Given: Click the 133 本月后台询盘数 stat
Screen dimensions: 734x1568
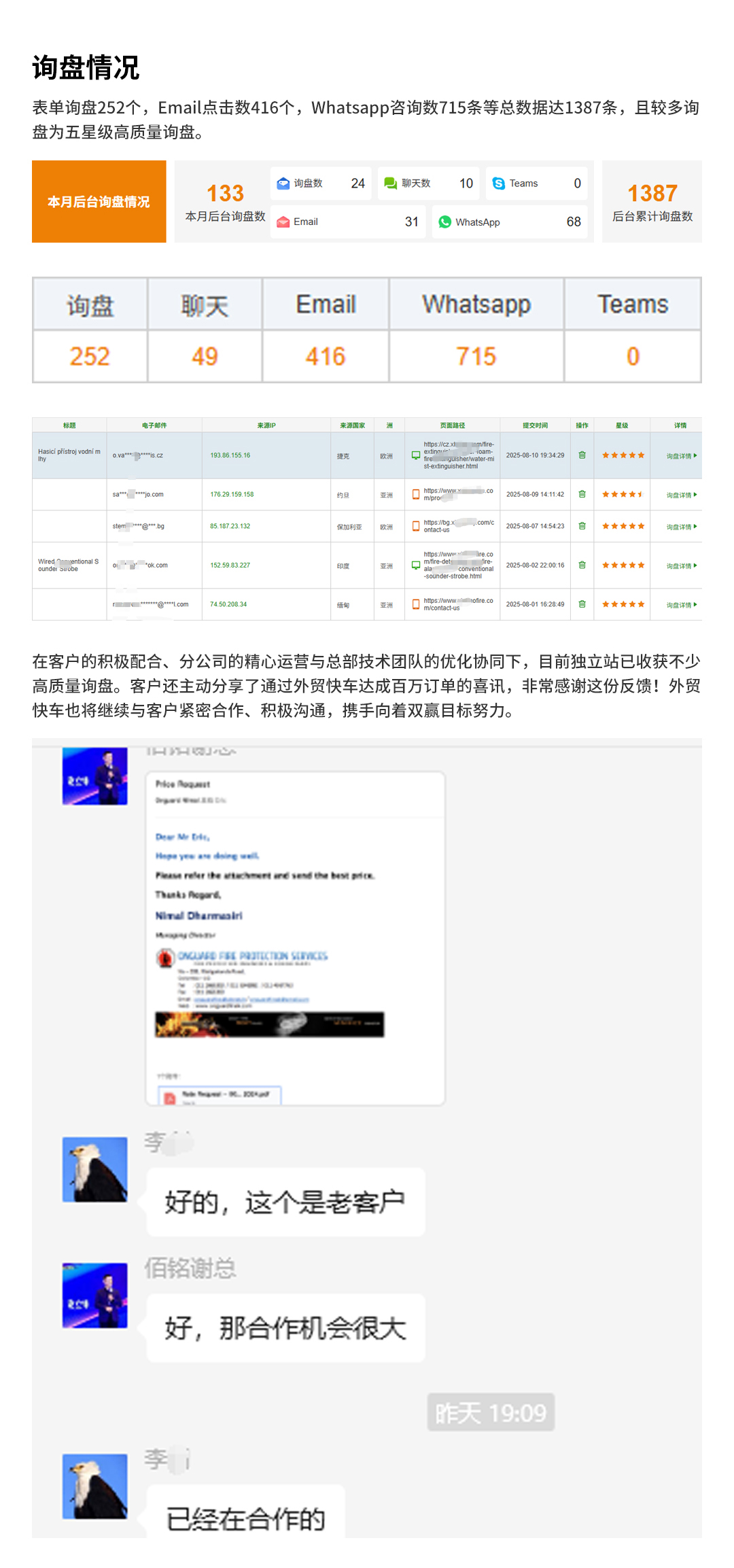Looking at the screenshot, I should pyautogui.click(x=225, y=202).
